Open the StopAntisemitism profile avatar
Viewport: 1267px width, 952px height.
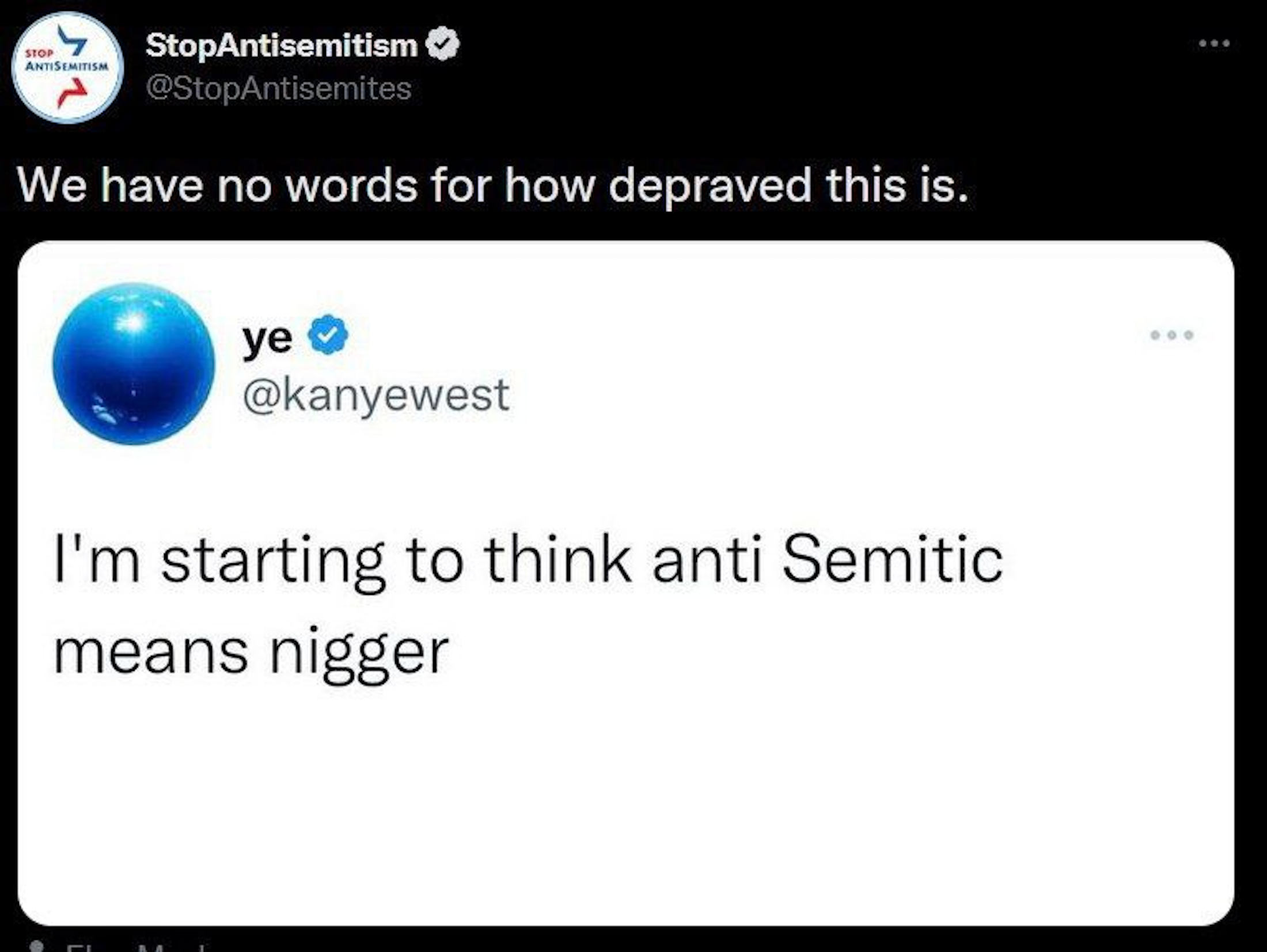coord(68,67)
